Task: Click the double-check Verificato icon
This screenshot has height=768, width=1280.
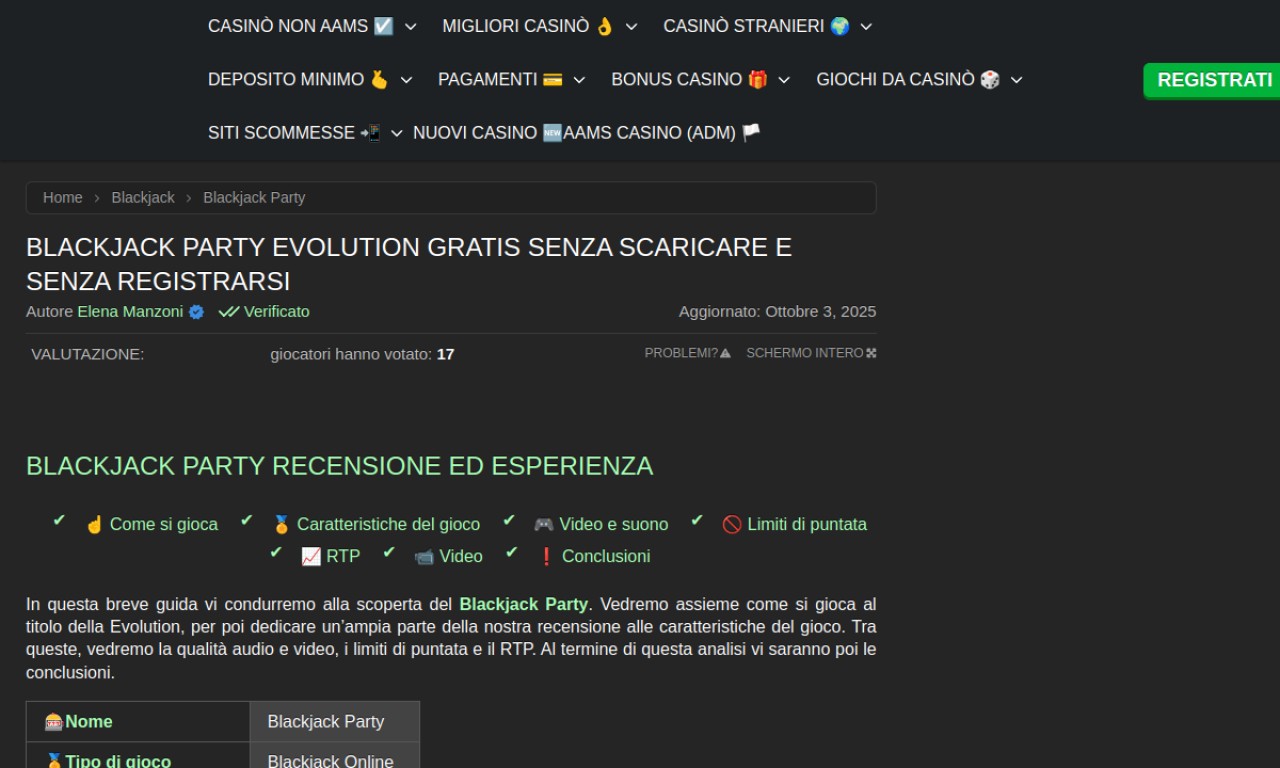Action: pyautogui.click(x=229, y=312)
